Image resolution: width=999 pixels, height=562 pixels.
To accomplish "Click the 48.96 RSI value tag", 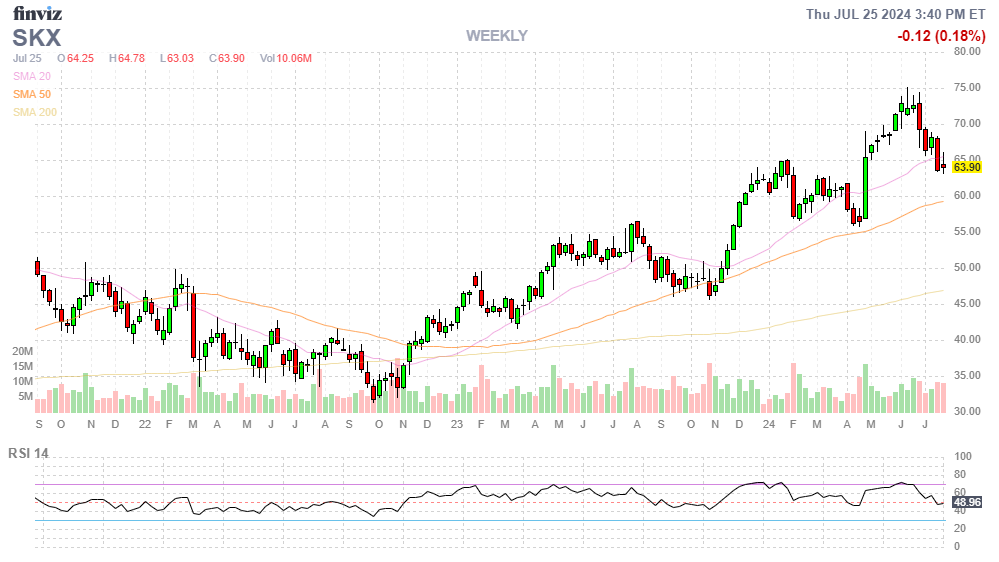I will [x=966, y=502].
